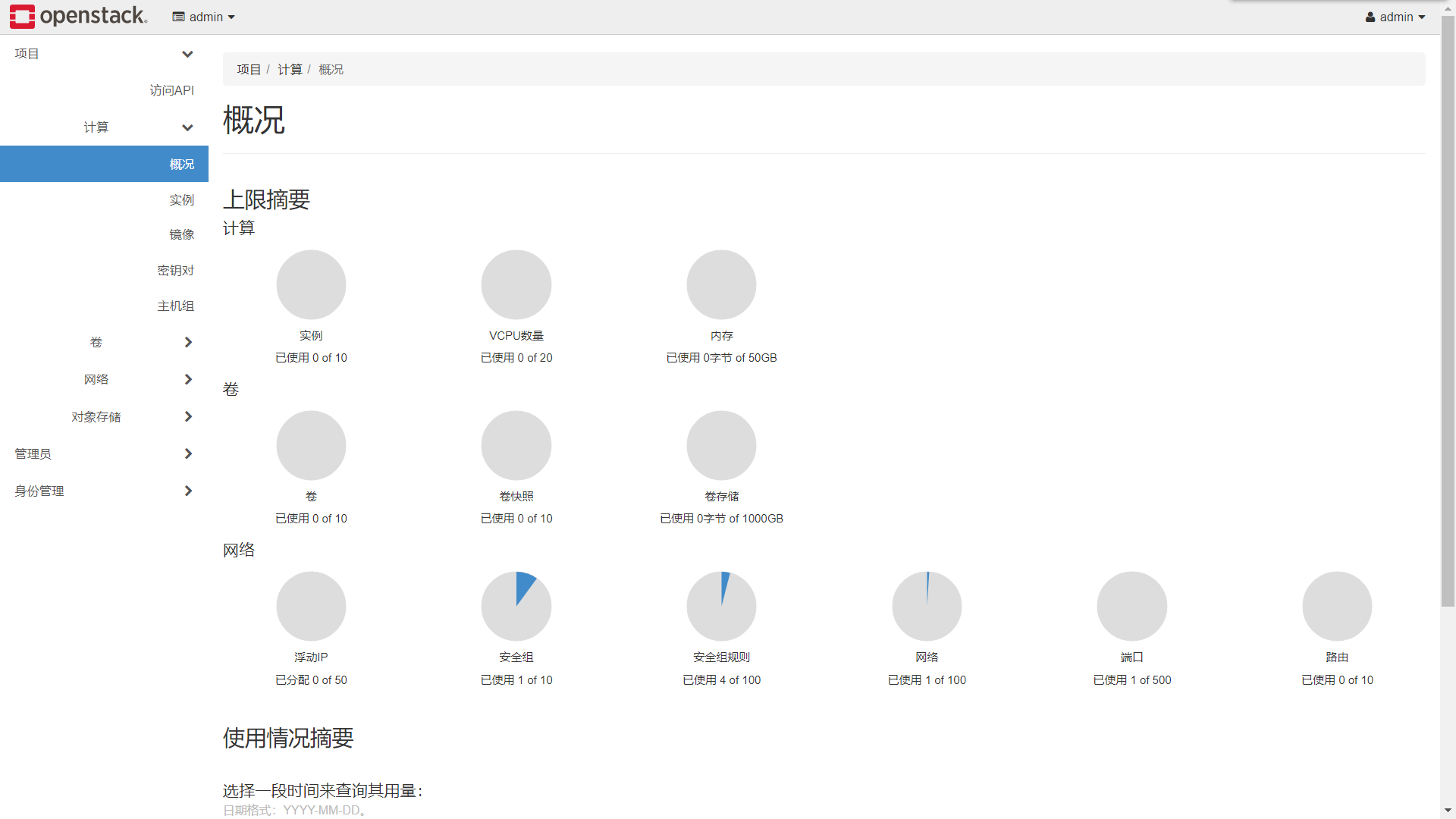Viewport: 1456px width, 819px height.
Task: Click 项目 in the breadcrumb trail
Action: click(249, 69)
